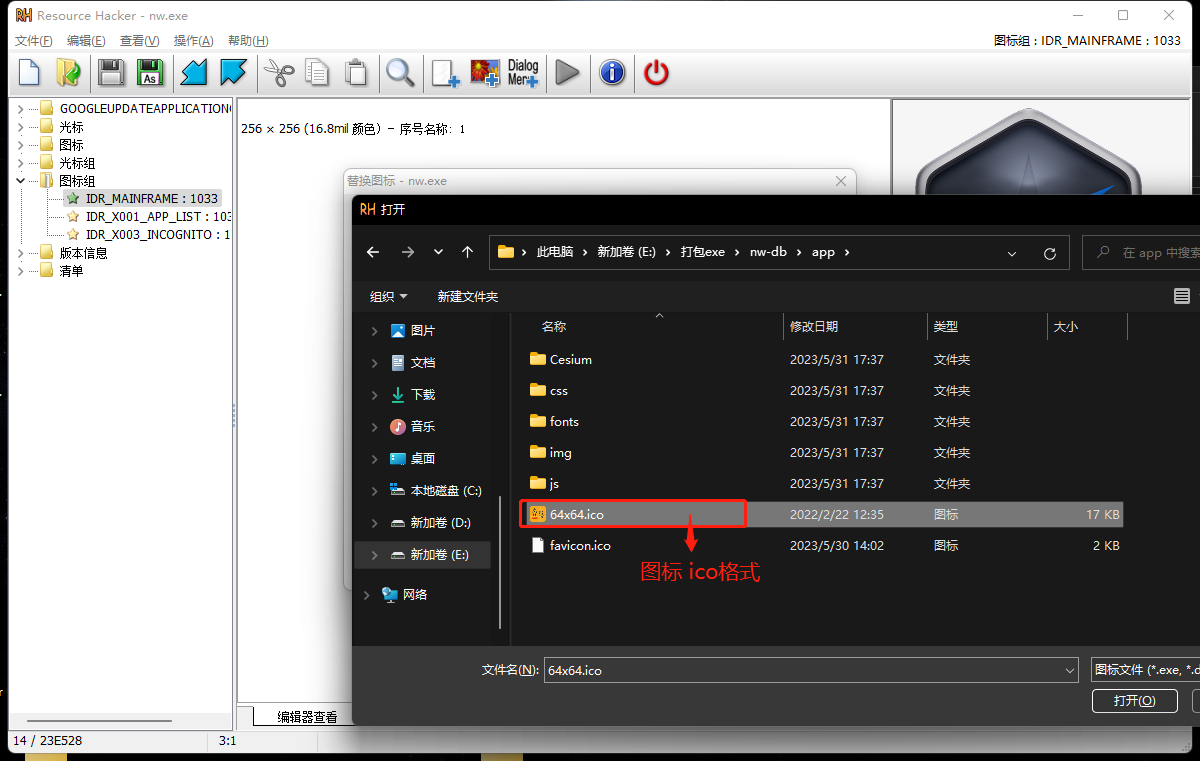Click the green Save As icon
This screenshot has height=761, width=1200.
tap(149, 72)
